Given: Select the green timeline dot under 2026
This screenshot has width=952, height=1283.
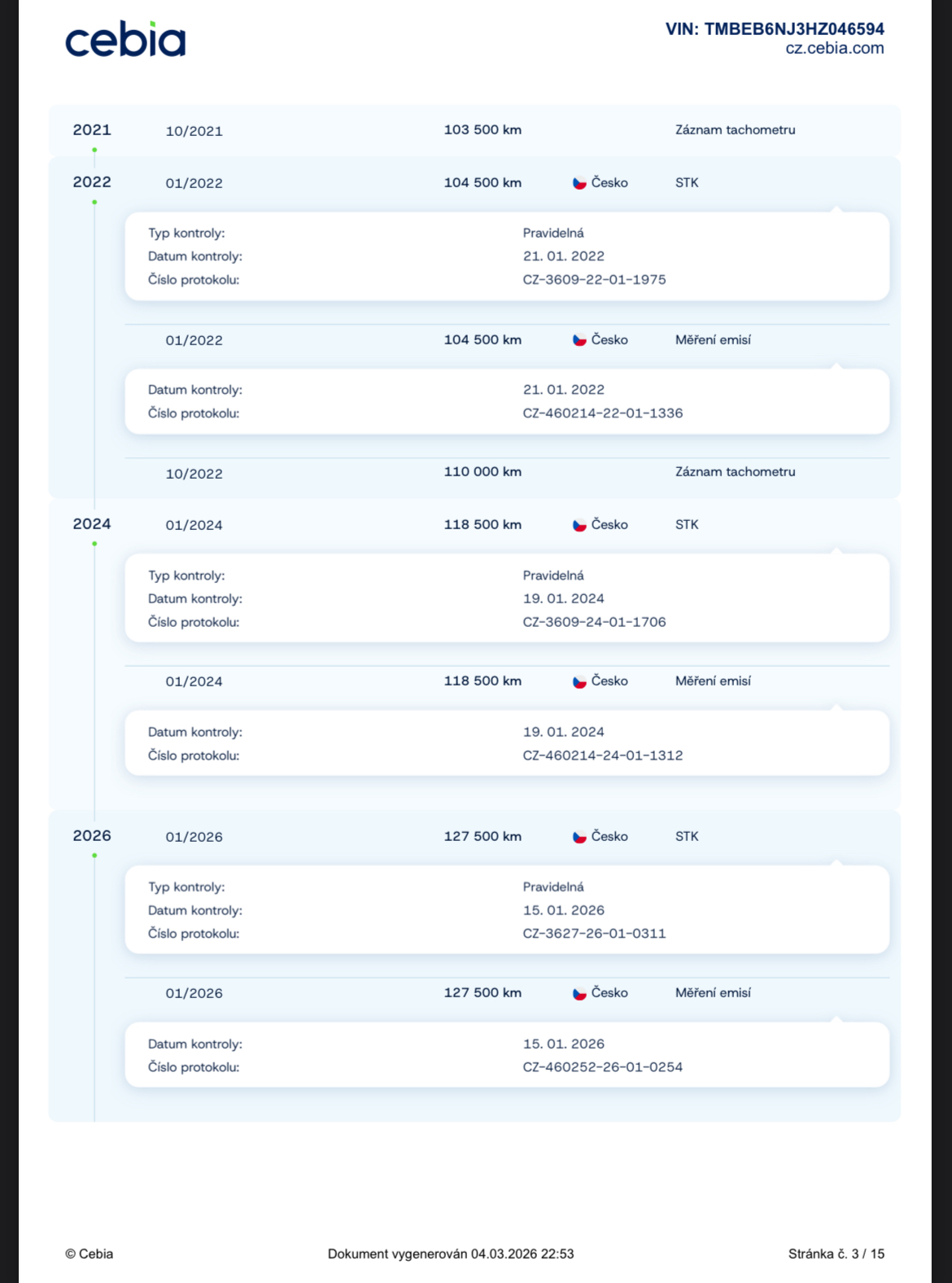Looking at the screenshot, I should coord(94,856).
